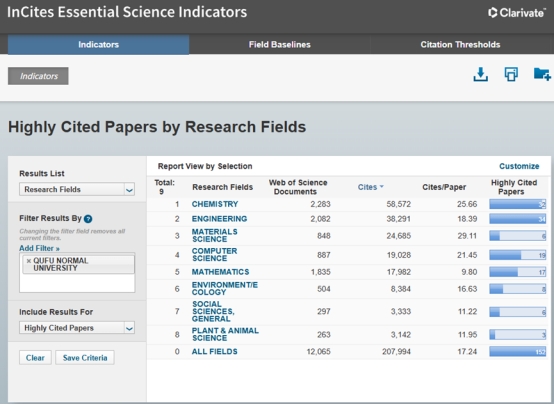
Task: Click Computer Science documents value 887
Action: click(x=324, y=255)
